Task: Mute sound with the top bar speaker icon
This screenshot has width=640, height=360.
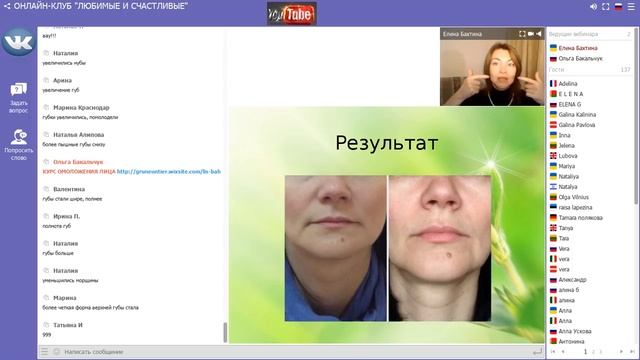Action: pyautogui.click(x=593, y=7)
